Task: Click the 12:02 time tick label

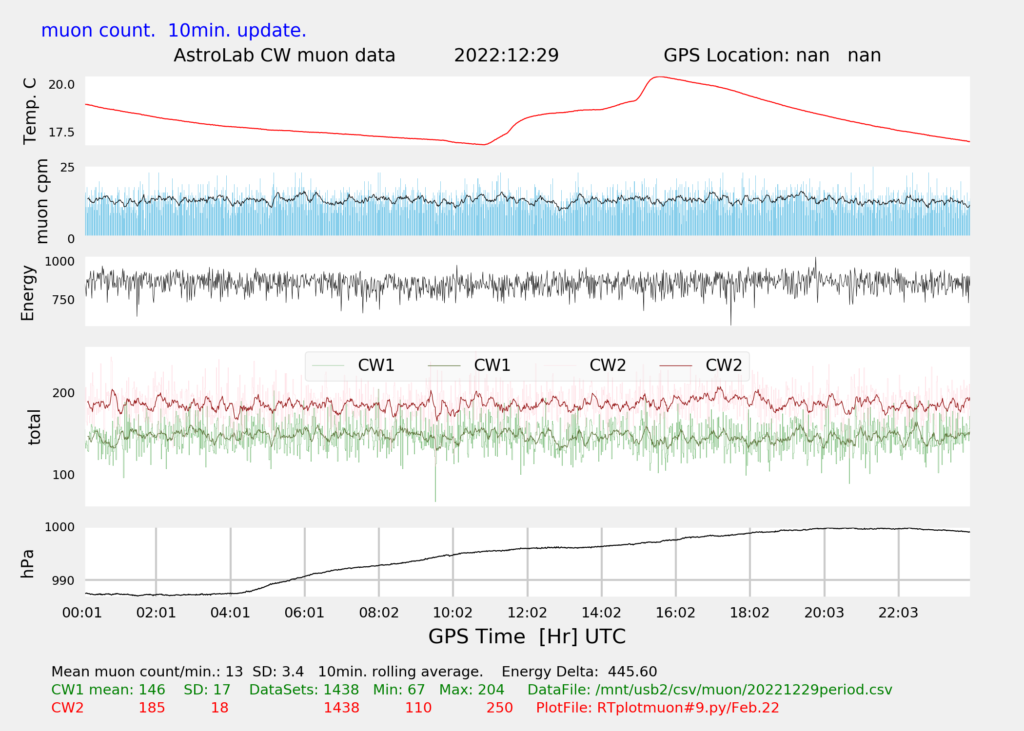Action: (527, 612)
